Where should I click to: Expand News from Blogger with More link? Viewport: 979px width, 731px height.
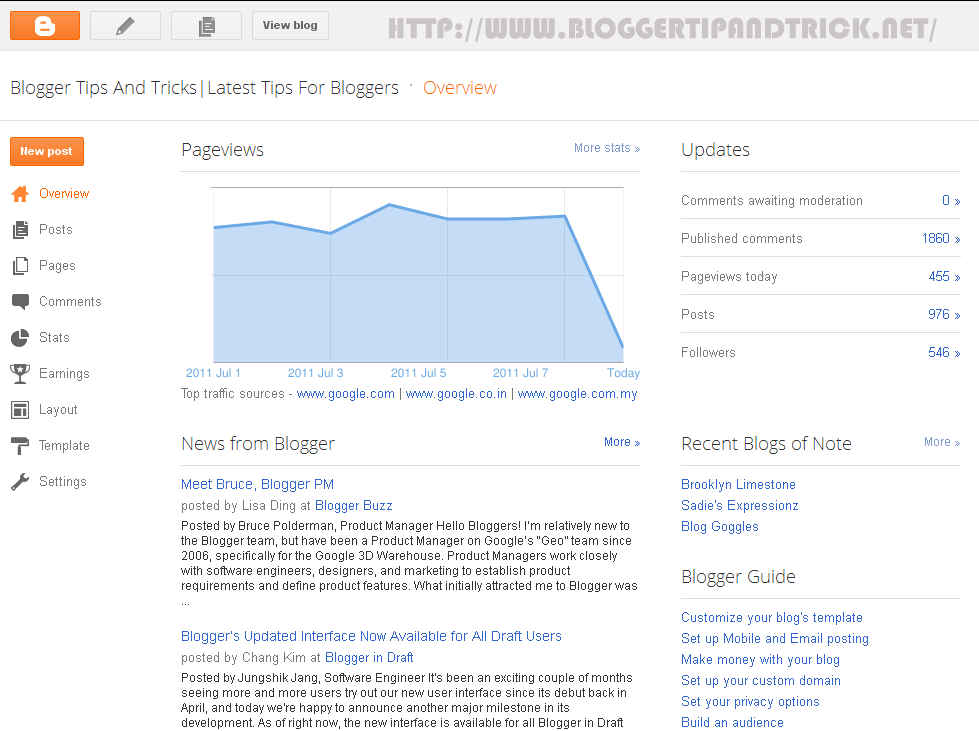coord(621,441)
